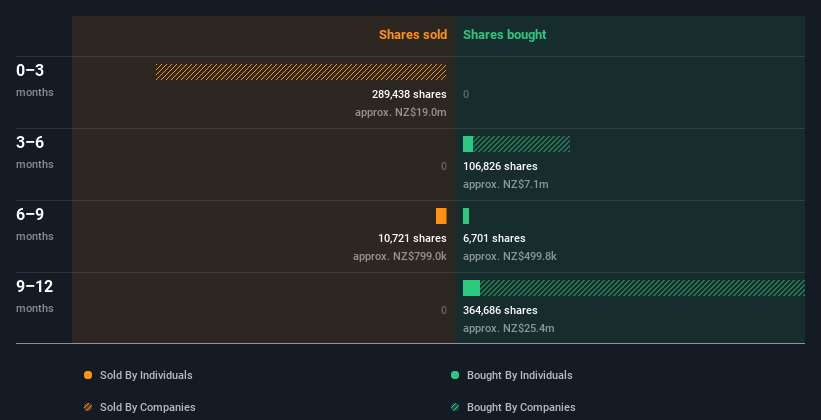Viewport: 821px width, 420px height.
Task: Click the 289,438 shares value
Action: pyautogui.click(x=409, y=94)
